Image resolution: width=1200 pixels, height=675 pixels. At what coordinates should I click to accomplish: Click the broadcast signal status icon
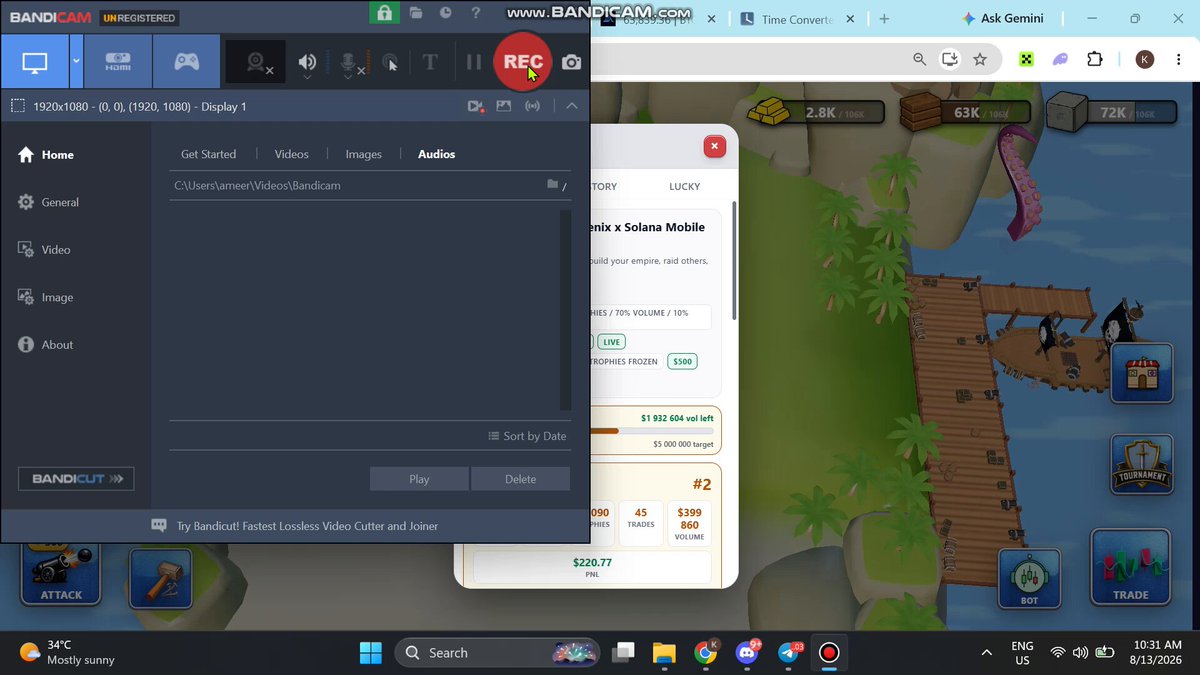tap(533, 106)
